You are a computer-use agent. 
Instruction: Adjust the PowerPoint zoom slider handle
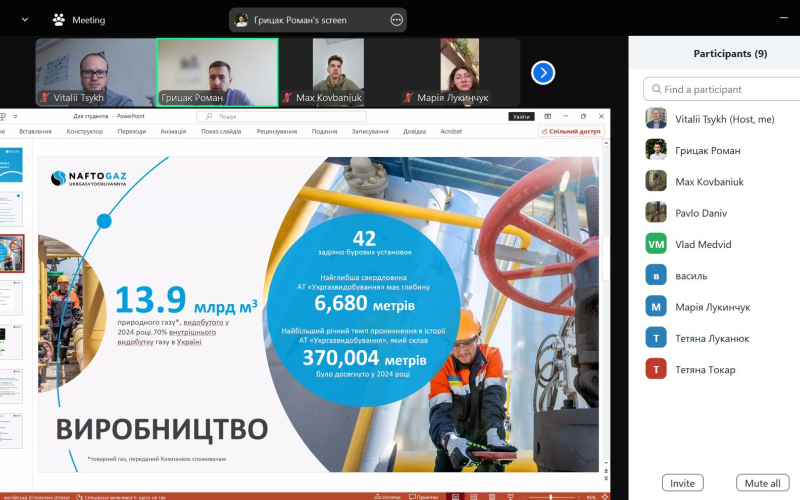(551, 496)
